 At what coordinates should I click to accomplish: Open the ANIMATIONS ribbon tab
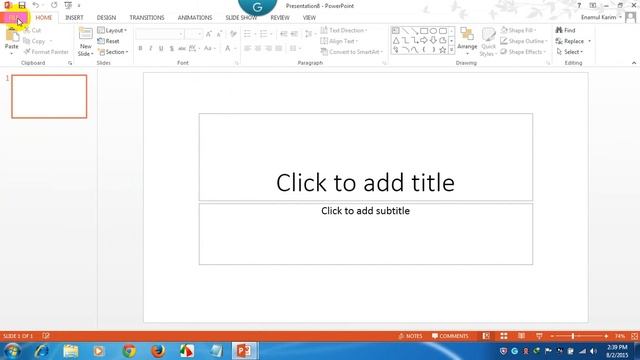tap(195, 18)
